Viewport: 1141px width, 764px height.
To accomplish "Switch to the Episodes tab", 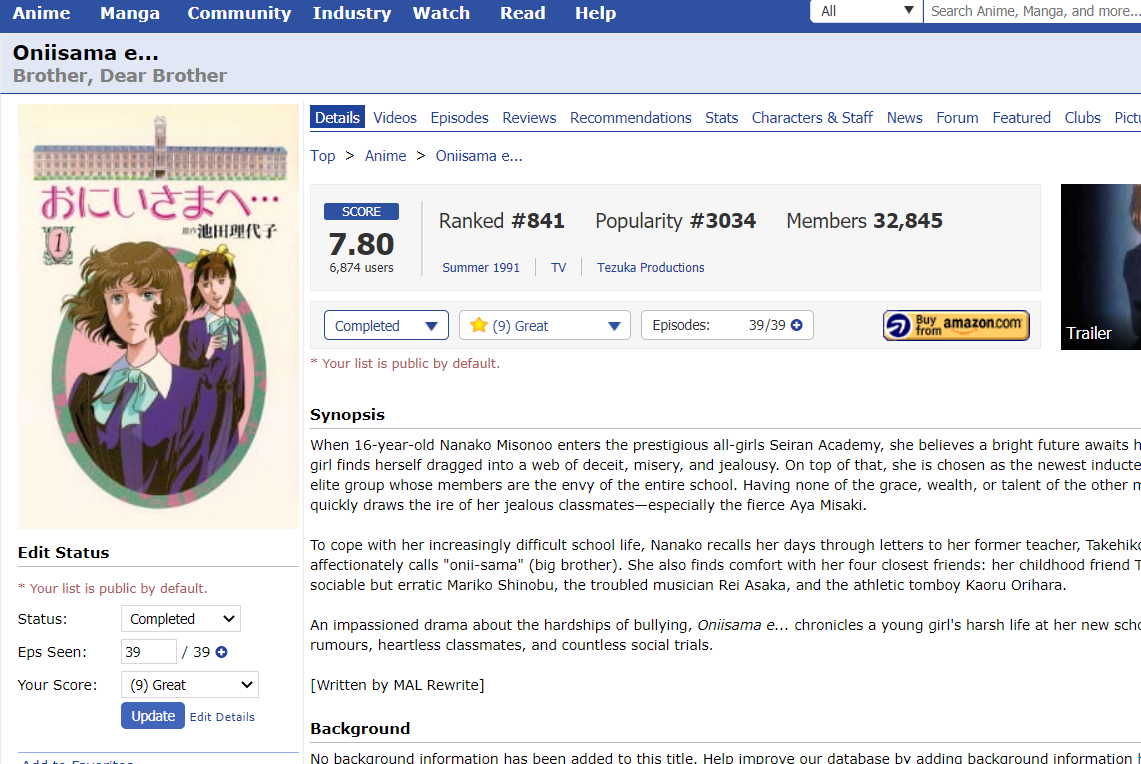I will point(459,117).
